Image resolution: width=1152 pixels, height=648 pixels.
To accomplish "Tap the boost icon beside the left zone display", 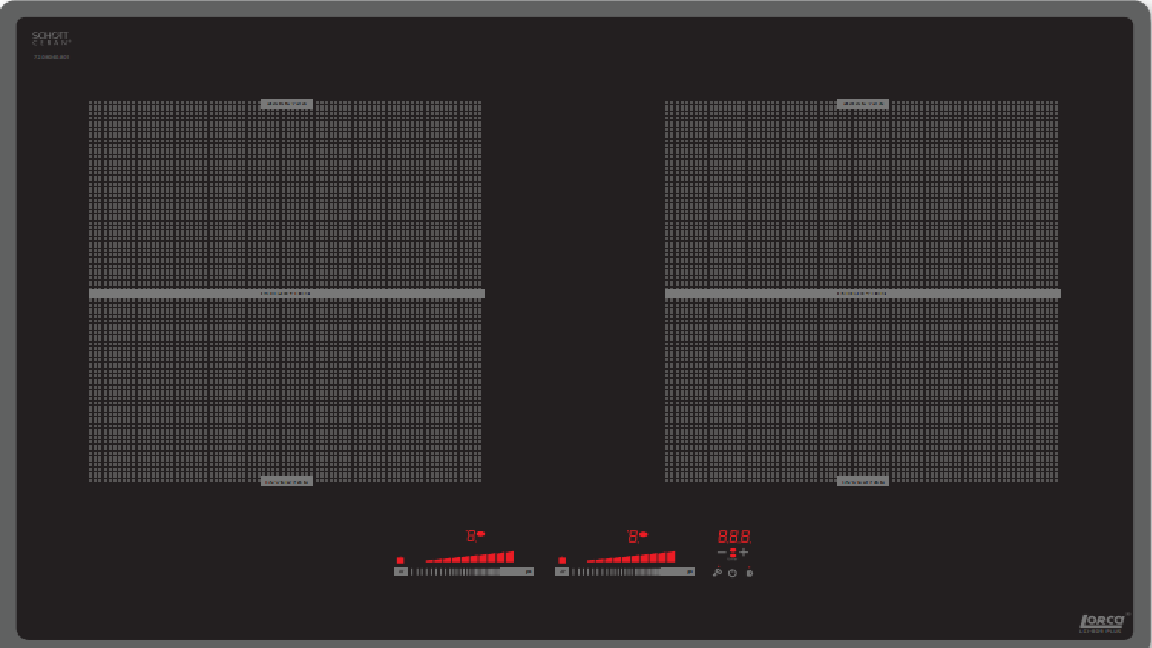I will pyautogui.click(x=481, y=535).
